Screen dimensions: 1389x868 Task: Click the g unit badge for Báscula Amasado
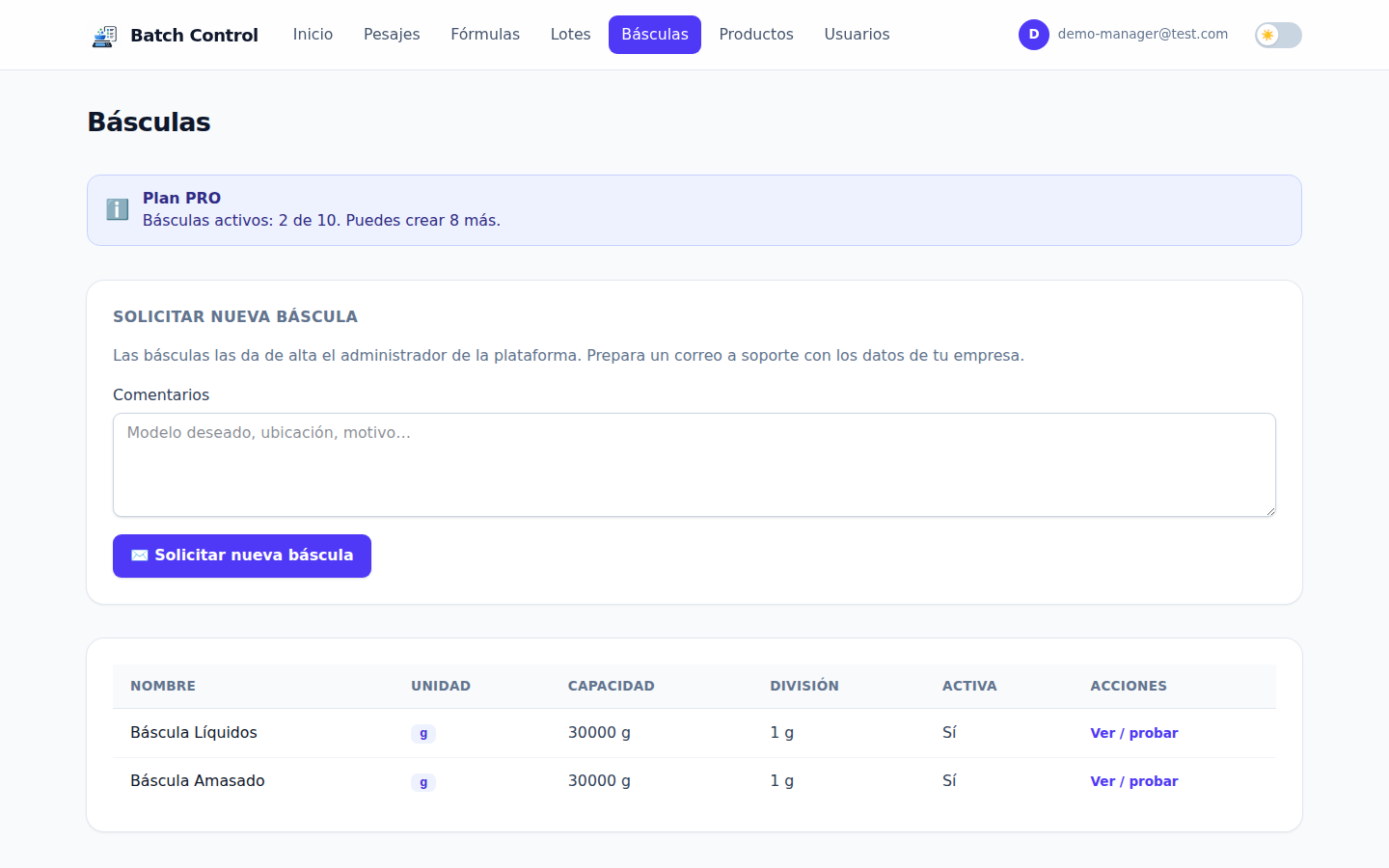tap(423, 782)
